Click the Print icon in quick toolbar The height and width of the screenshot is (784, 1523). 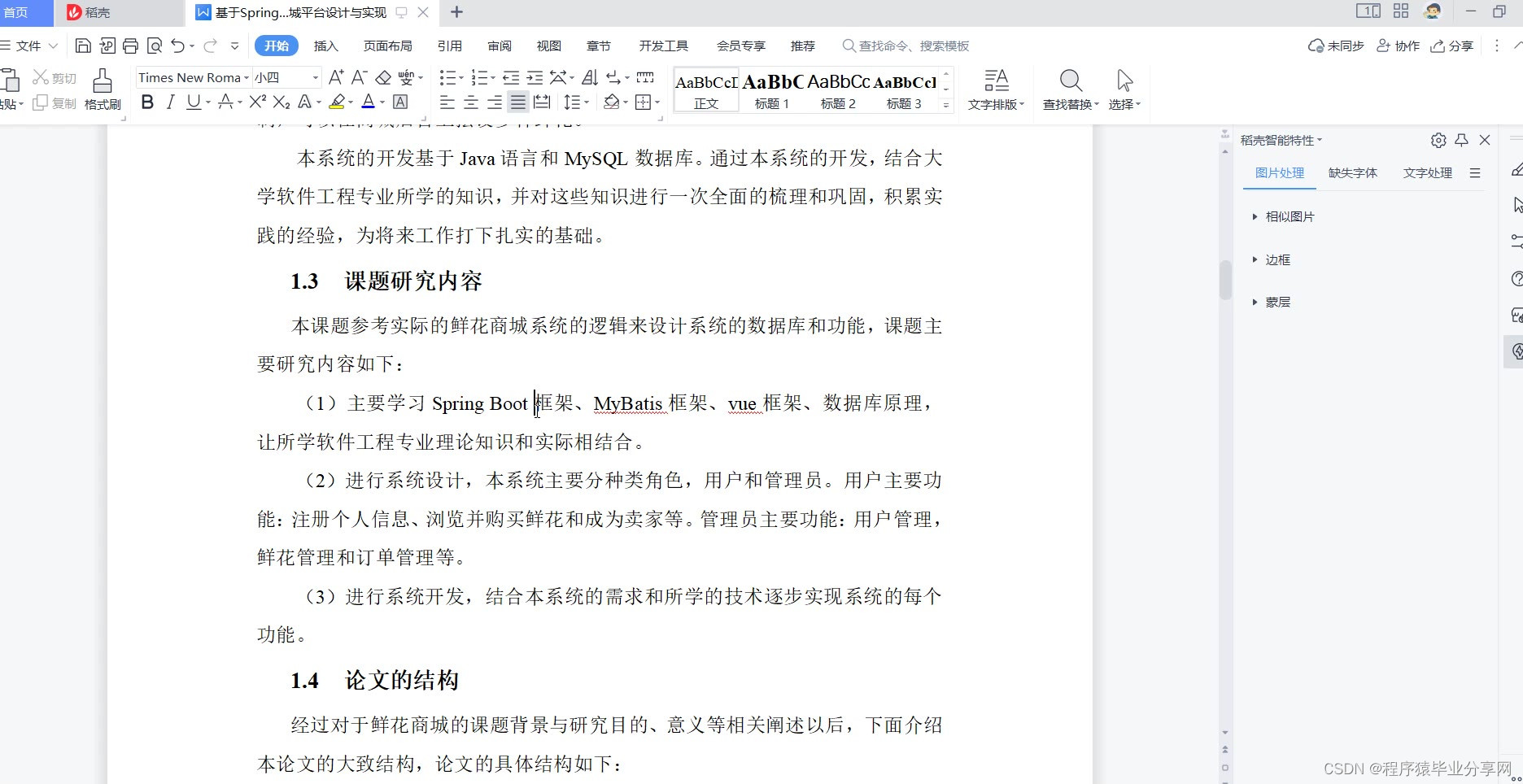(130, 46)
